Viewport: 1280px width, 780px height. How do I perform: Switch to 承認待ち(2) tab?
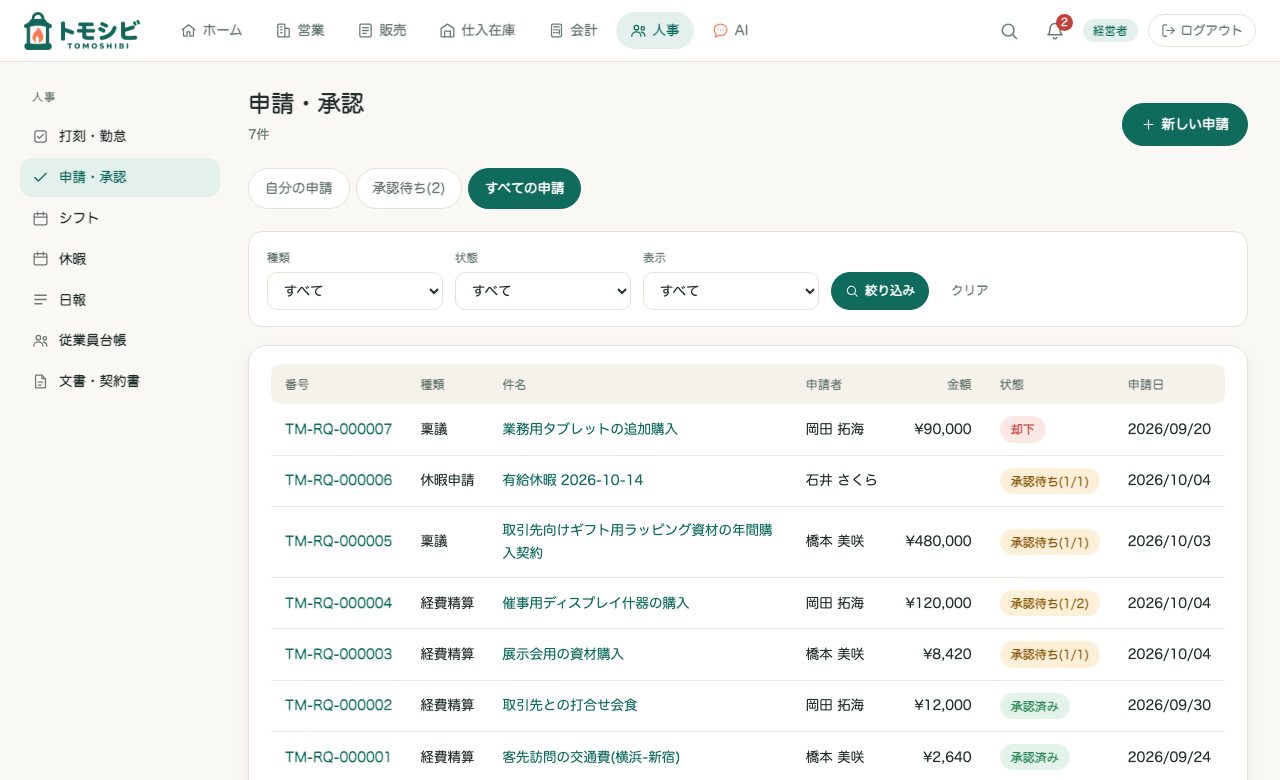pos(409,188)
